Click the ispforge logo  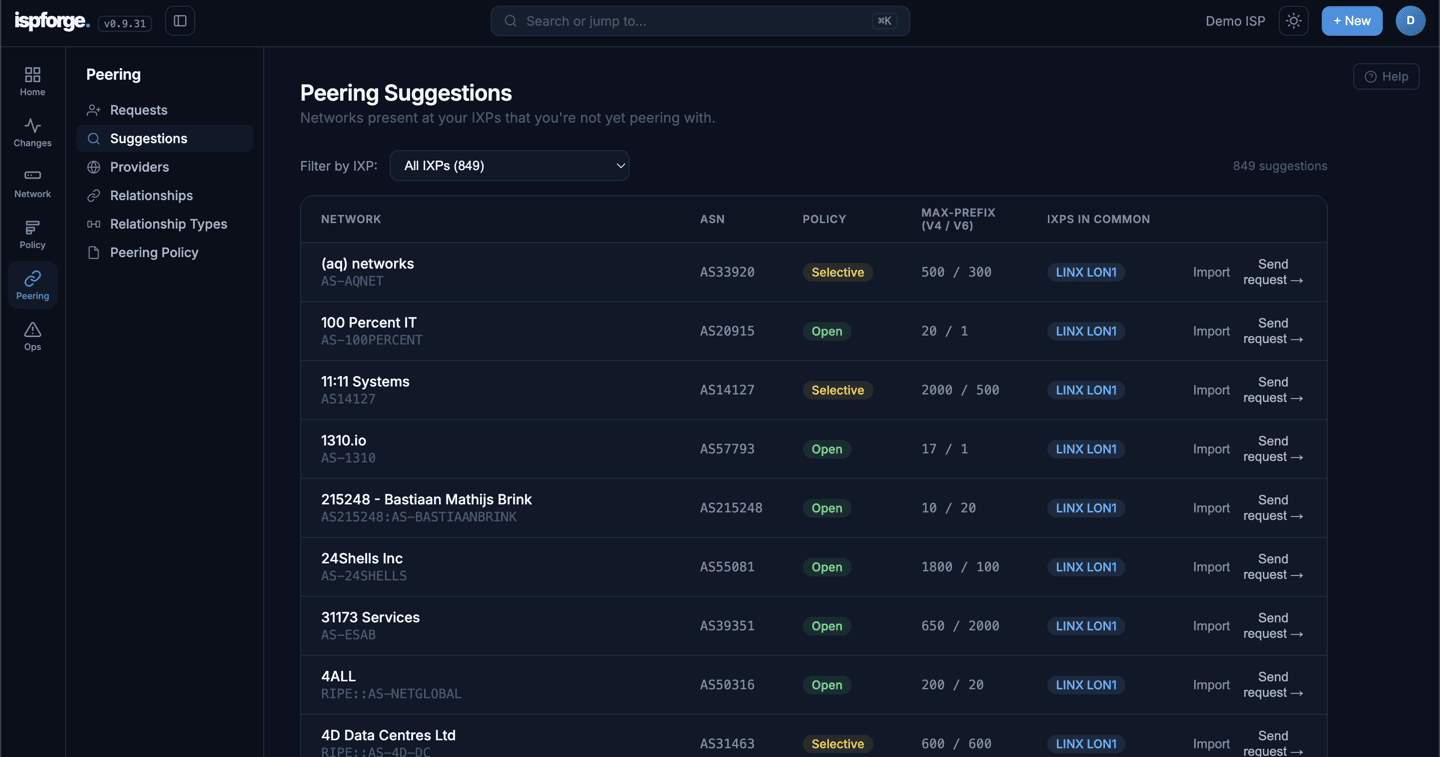[52, 21]
